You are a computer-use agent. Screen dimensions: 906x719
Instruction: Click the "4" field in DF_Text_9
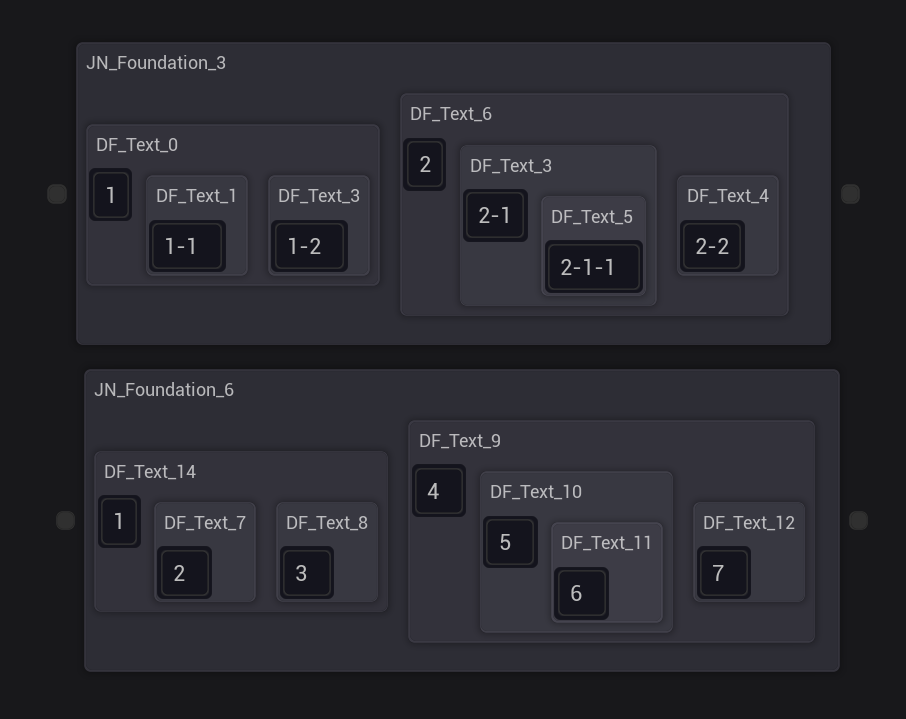tap(438, 491)
